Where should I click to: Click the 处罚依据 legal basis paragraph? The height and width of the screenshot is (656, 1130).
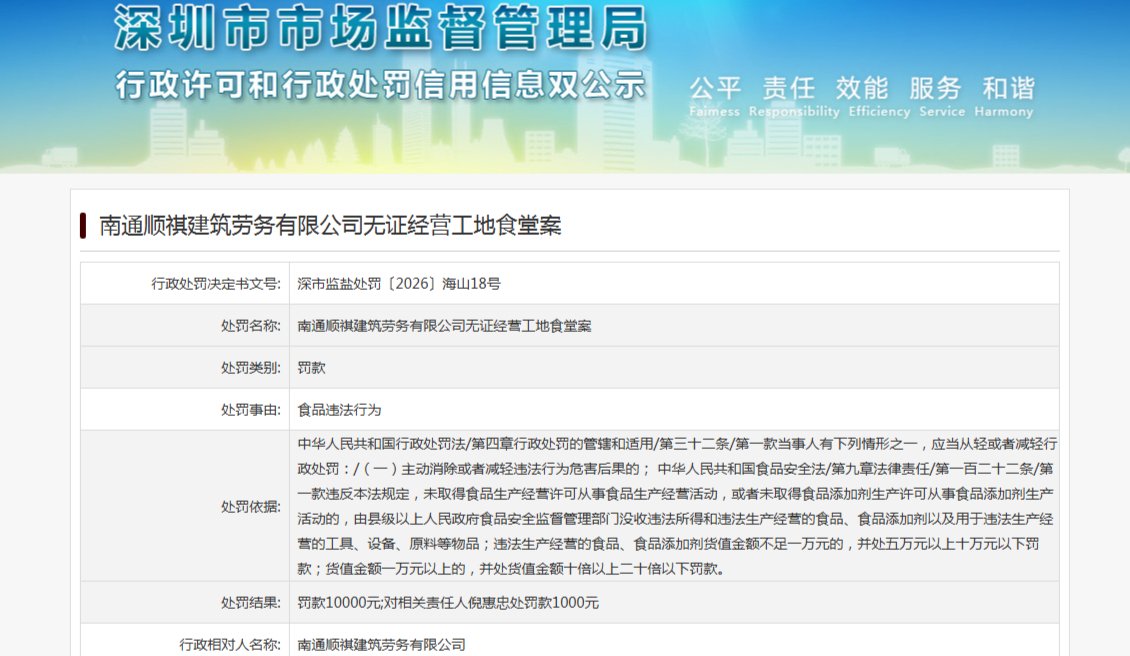(x=677, y=506)
